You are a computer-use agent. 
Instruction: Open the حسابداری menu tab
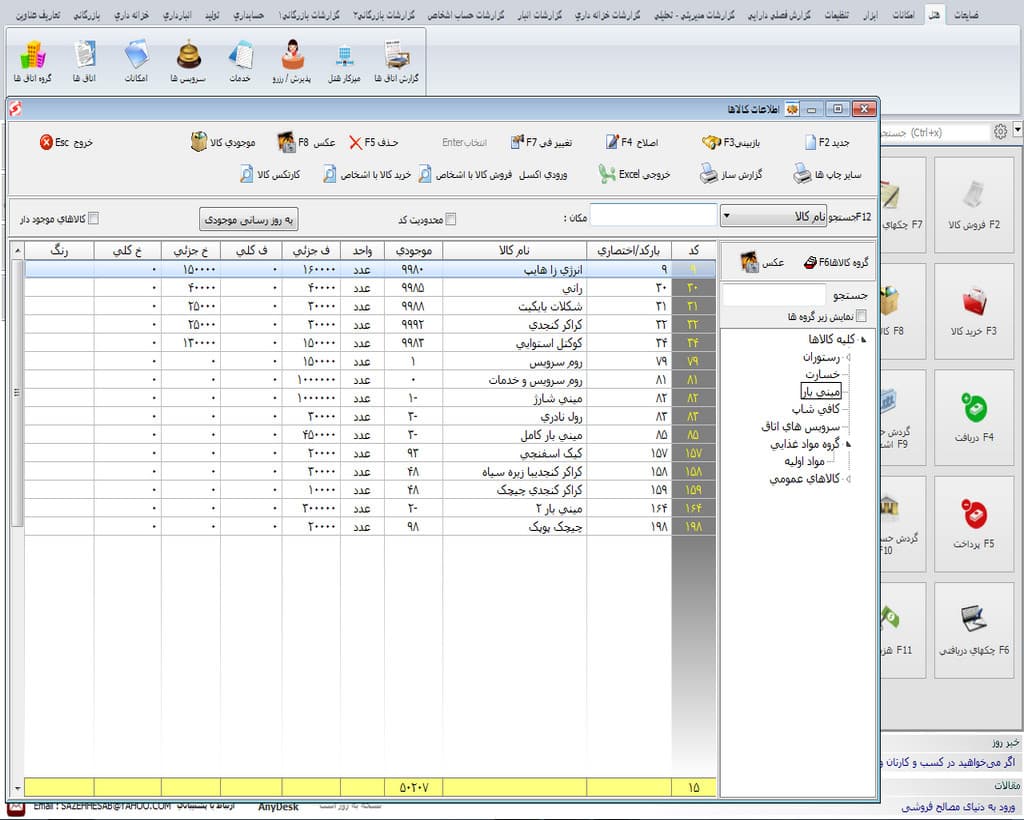[248, 14]
